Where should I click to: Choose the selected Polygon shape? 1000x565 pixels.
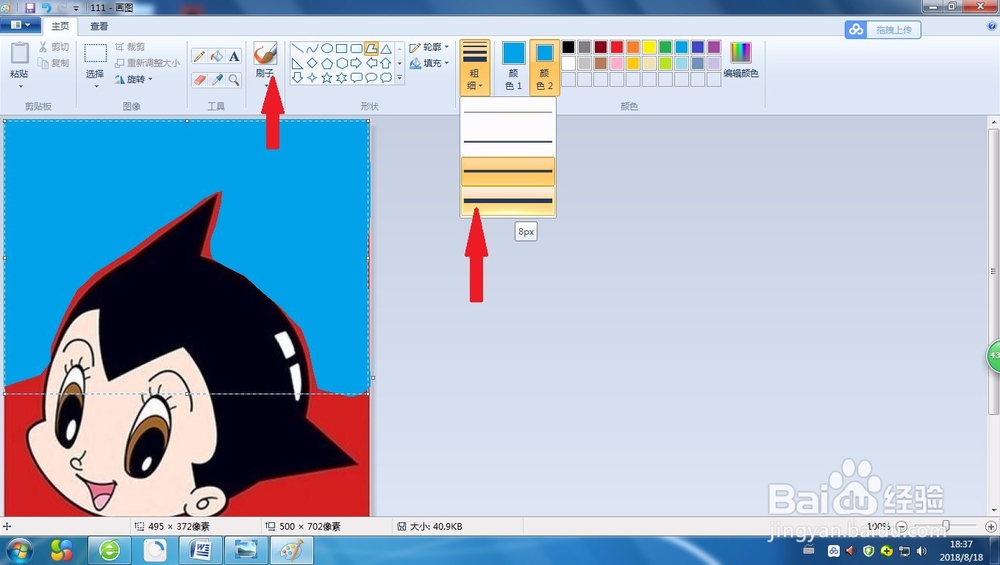tap(371, 48)
